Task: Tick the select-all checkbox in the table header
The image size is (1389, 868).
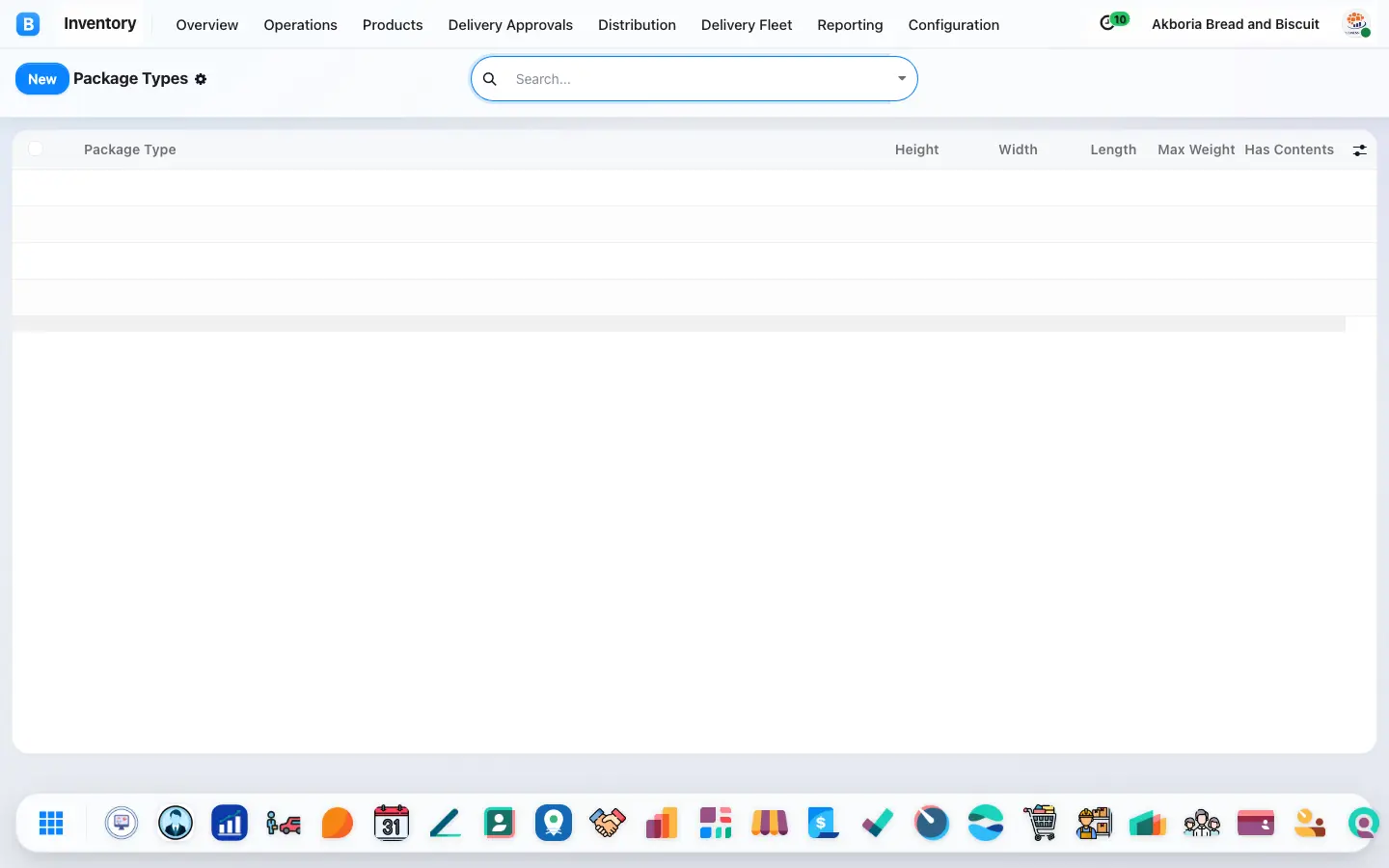Action: point(36,149)
